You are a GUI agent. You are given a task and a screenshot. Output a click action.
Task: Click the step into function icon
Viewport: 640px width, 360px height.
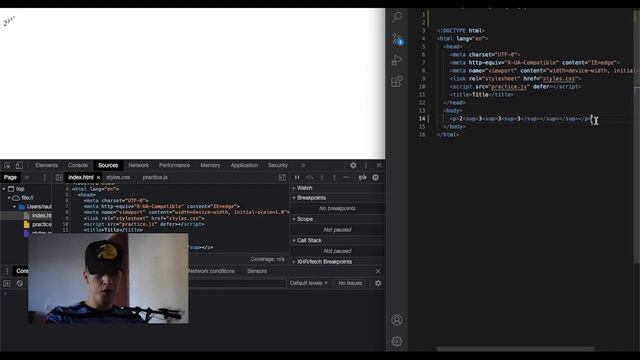pyautogui.click(x=322, y=178)
